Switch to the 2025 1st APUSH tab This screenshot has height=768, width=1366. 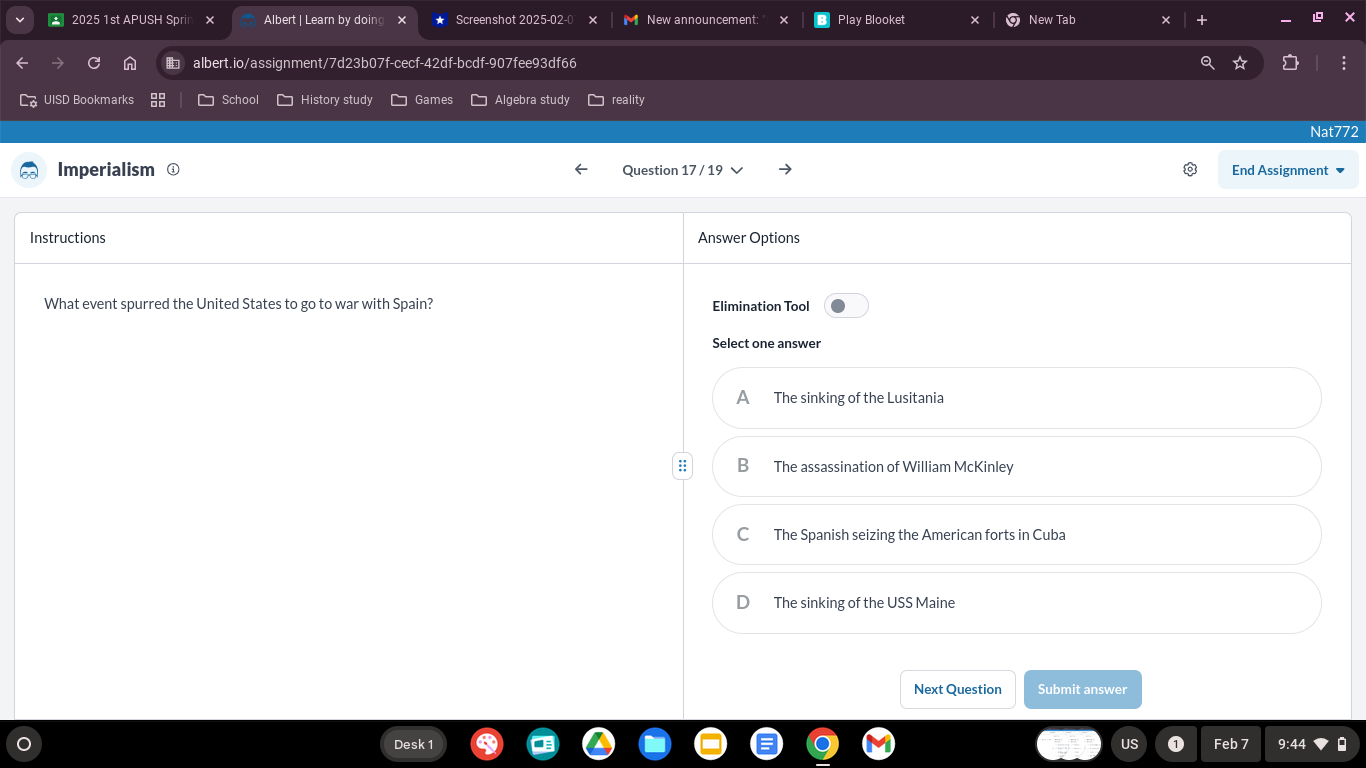point(130,20)
